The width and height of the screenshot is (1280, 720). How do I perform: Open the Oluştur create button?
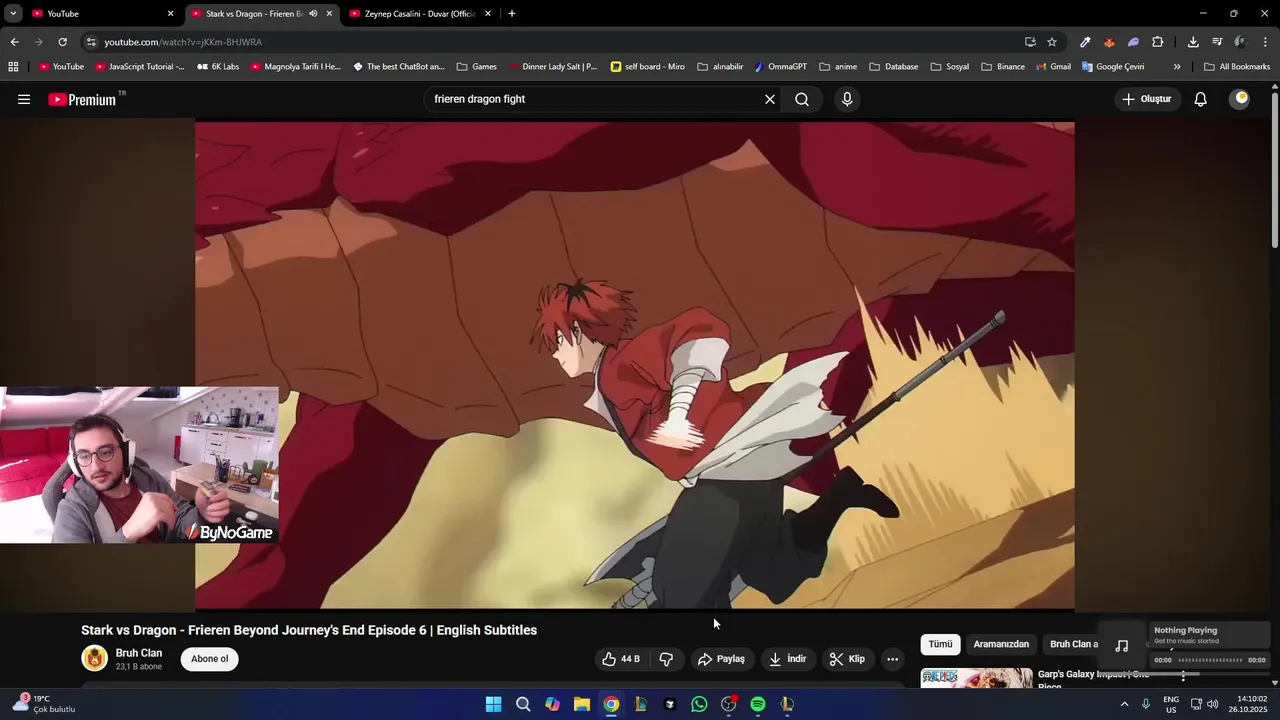1146,99
